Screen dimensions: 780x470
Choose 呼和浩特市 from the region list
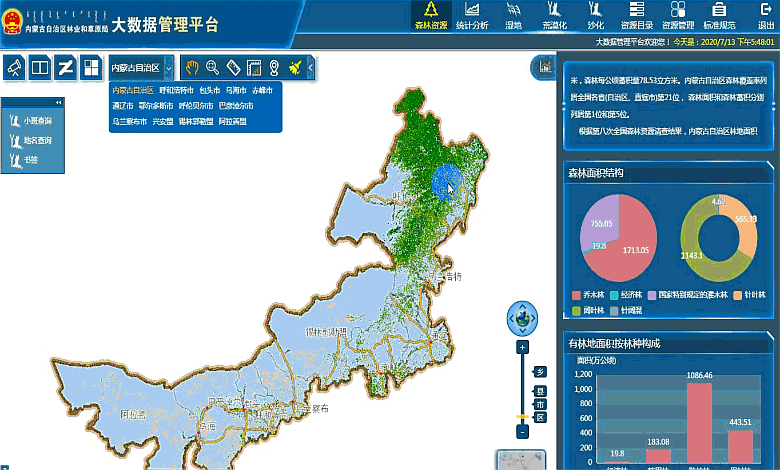coord(179,91)
